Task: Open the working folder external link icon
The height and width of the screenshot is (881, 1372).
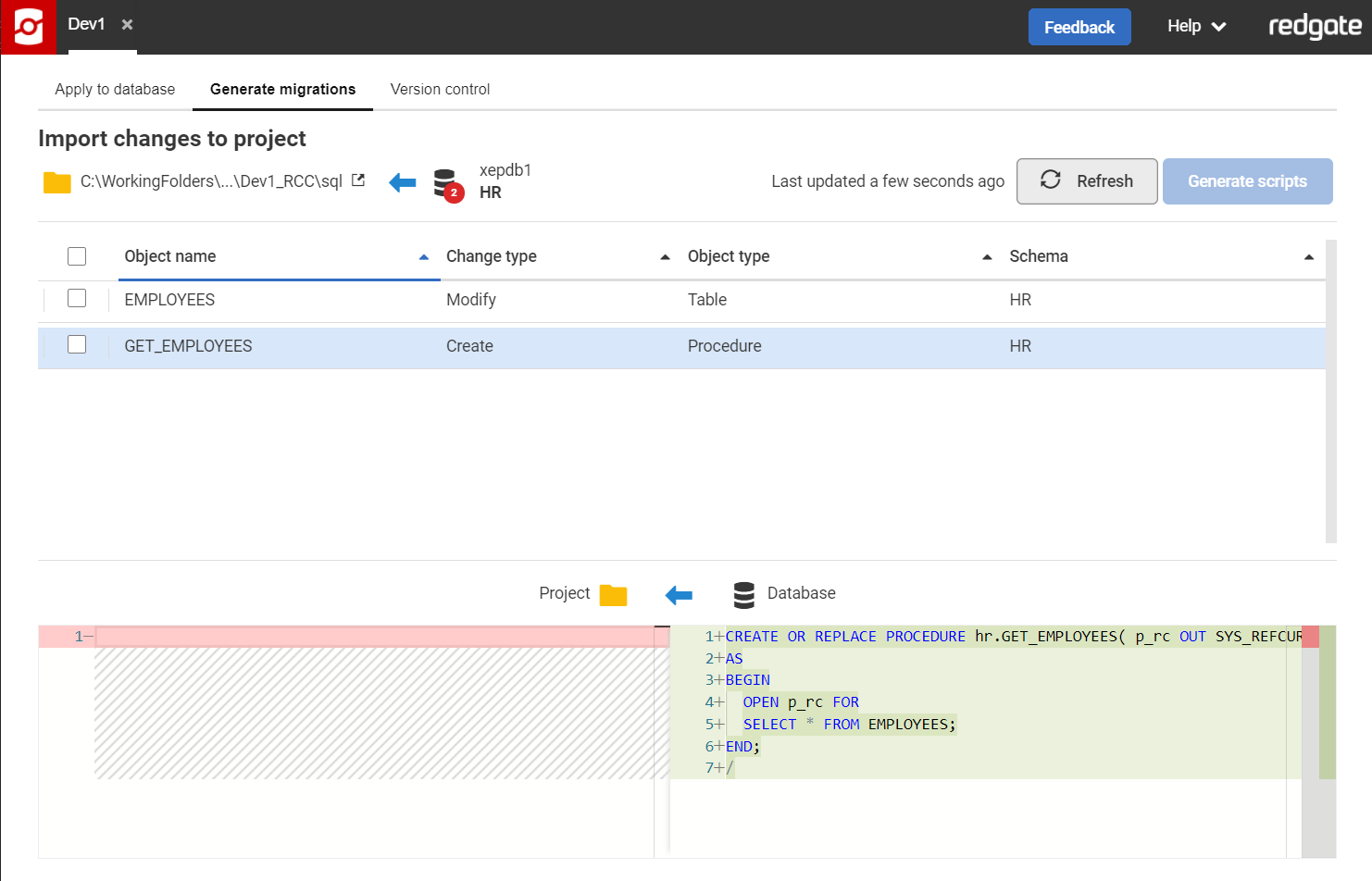Action: tap(358, 180)
